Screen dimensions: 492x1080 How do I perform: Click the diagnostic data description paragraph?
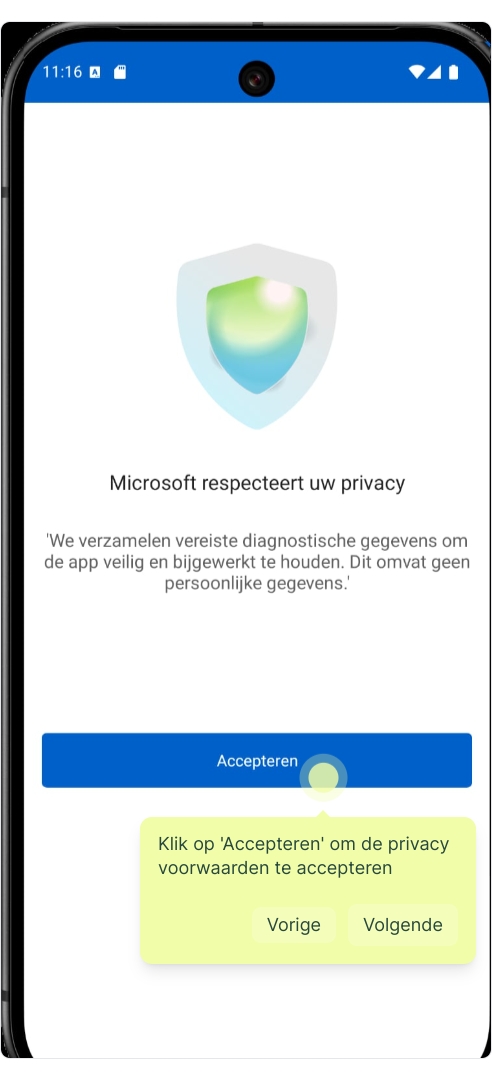pos(257,562)
